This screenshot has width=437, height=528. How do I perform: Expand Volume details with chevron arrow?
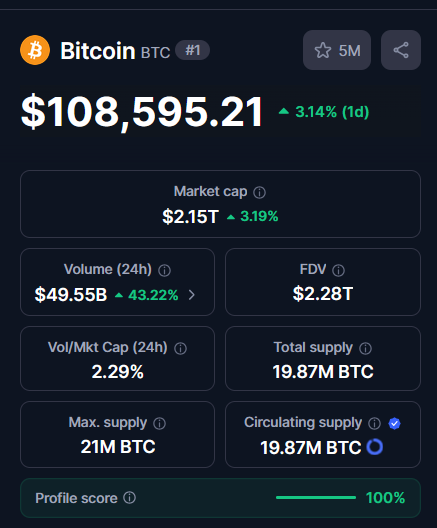192,295
